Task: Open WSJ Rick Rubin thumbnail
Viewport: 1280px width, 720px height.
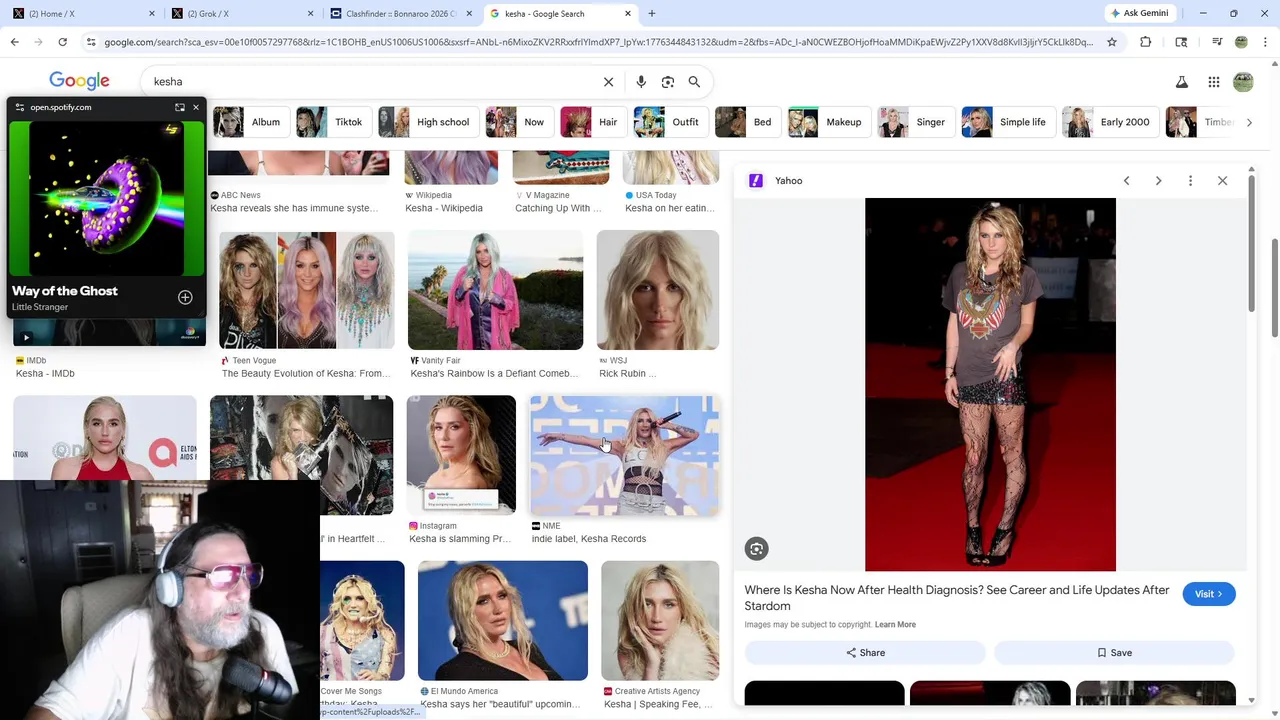Action: point(658,290)
